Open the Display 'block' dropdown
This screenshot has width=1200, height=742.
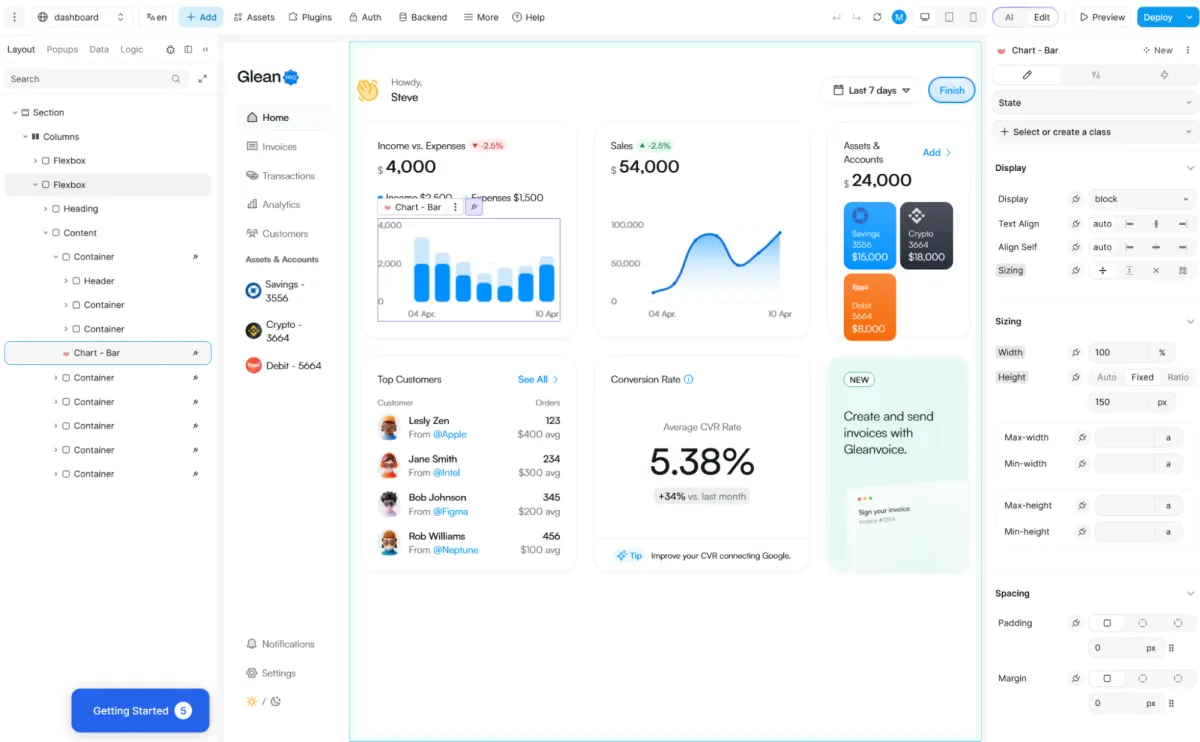point(1142,199)
